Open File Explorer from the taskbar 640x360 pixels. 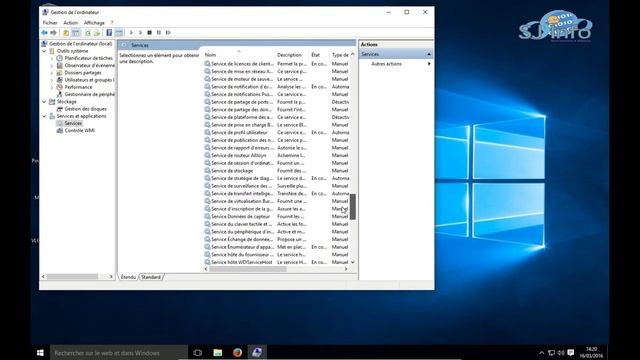pos(218,352)
